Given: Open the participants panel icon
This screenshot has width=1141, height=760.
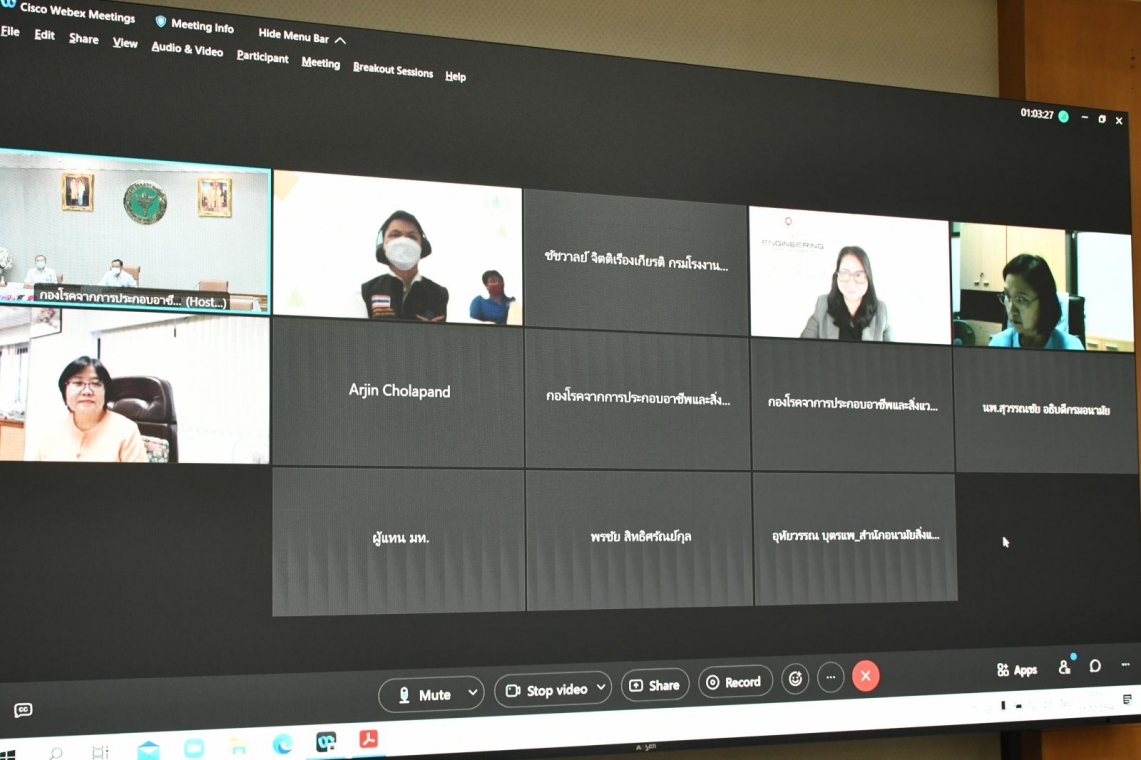Looking at the screenshot, I should point(1065,667).
